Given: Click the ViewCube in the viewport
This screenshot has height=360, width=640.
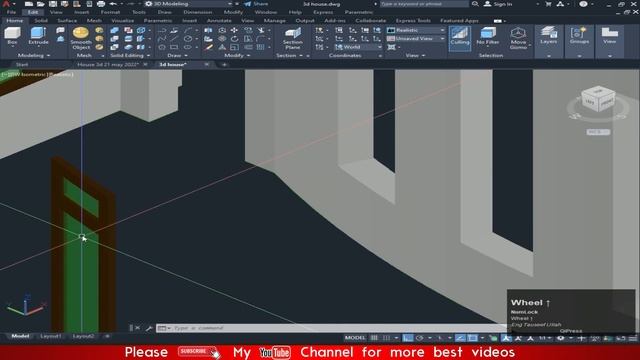Looking at the screenshot, I should point(598,100).
